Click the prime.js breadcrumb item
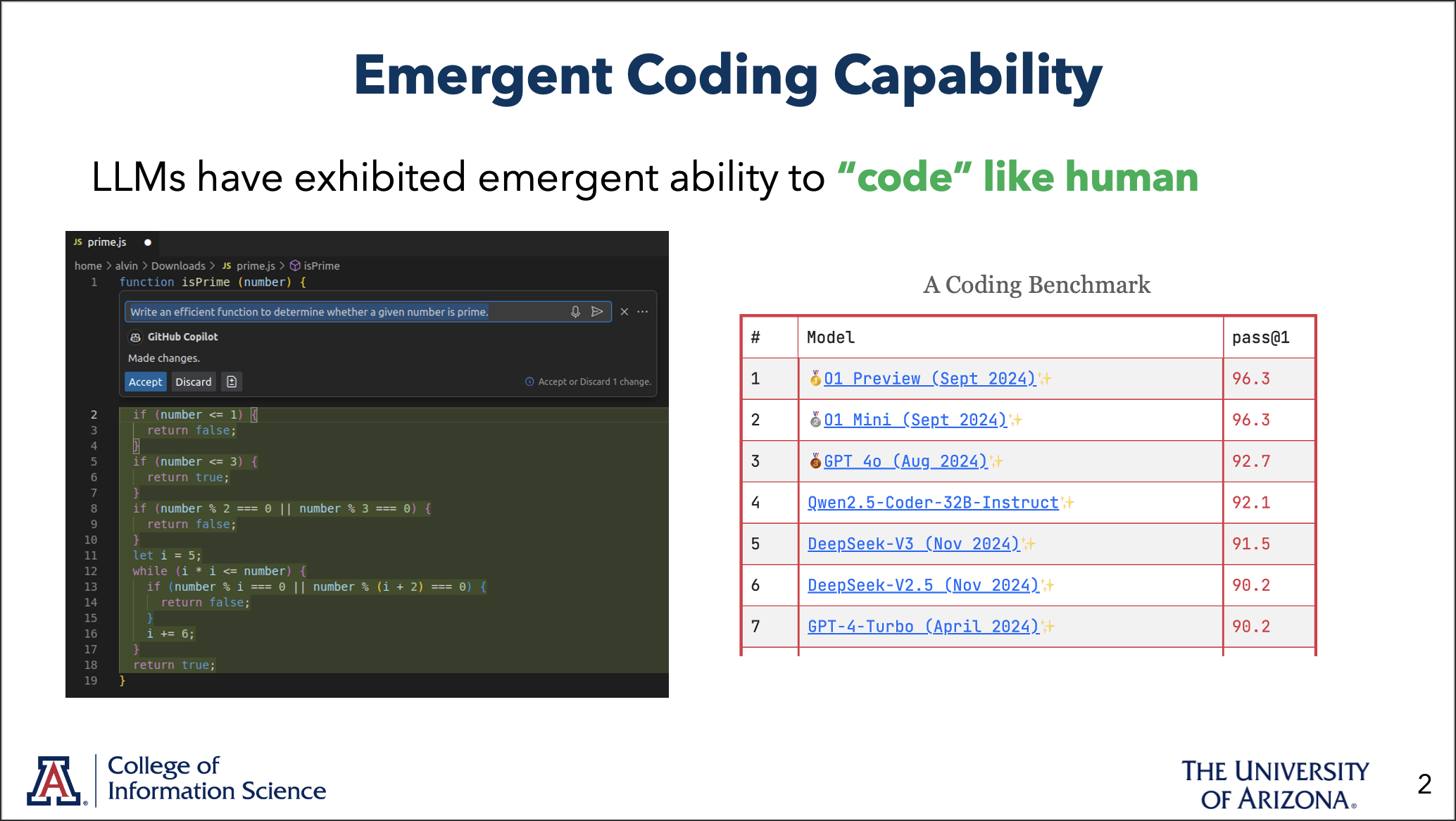This screenshot has height=821, width=1456. point(255,265)
